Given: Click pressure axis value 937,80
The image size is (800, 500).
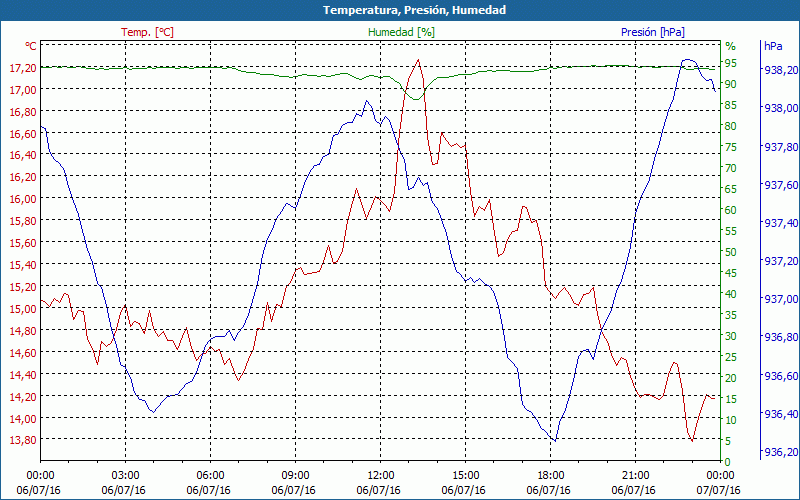Looking at the screenshot, I should pyautogui.click(x=781, y=147).
